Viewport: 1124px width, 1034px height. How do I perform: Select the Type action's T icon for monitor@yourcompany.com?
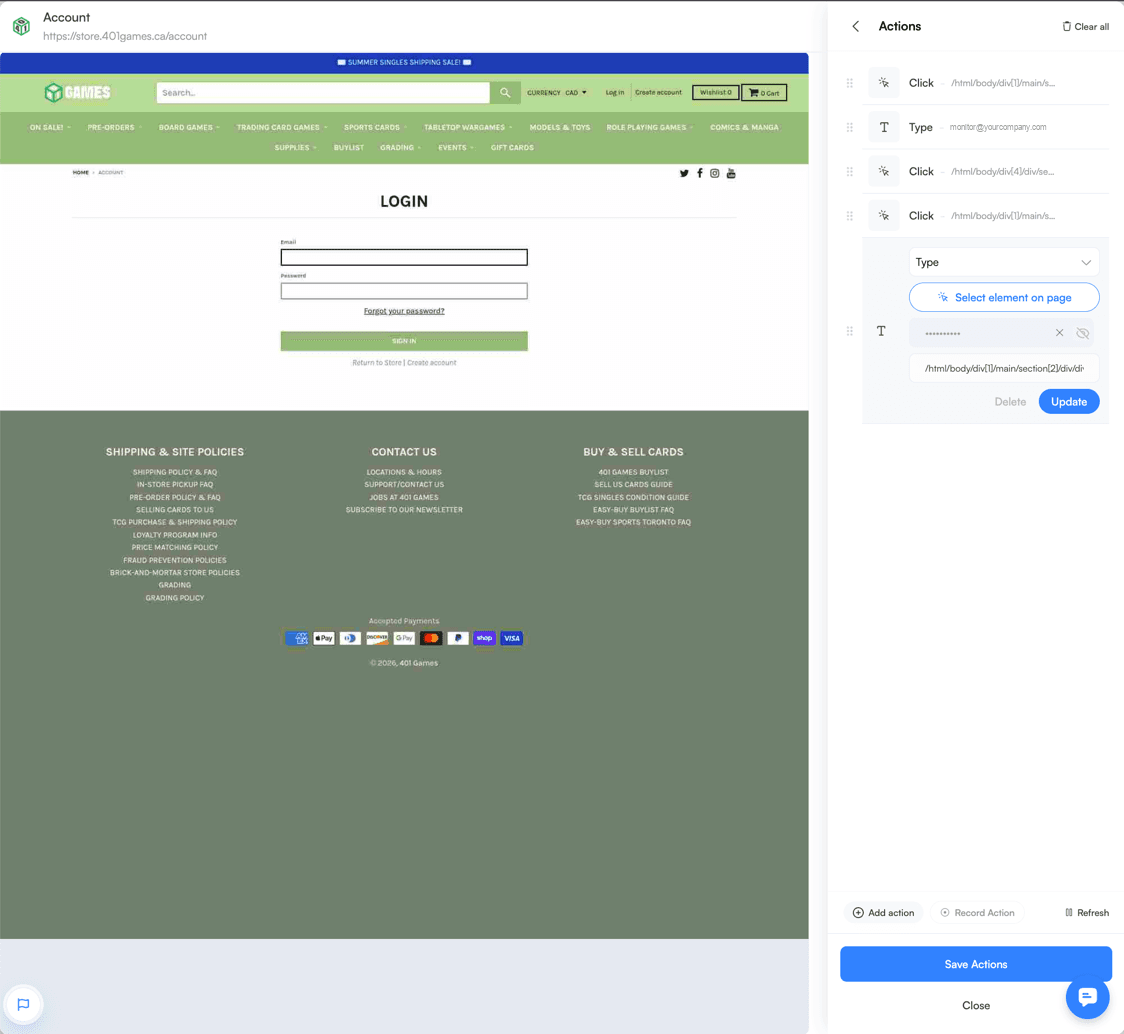pyautogui.click(x=883, y=128)
